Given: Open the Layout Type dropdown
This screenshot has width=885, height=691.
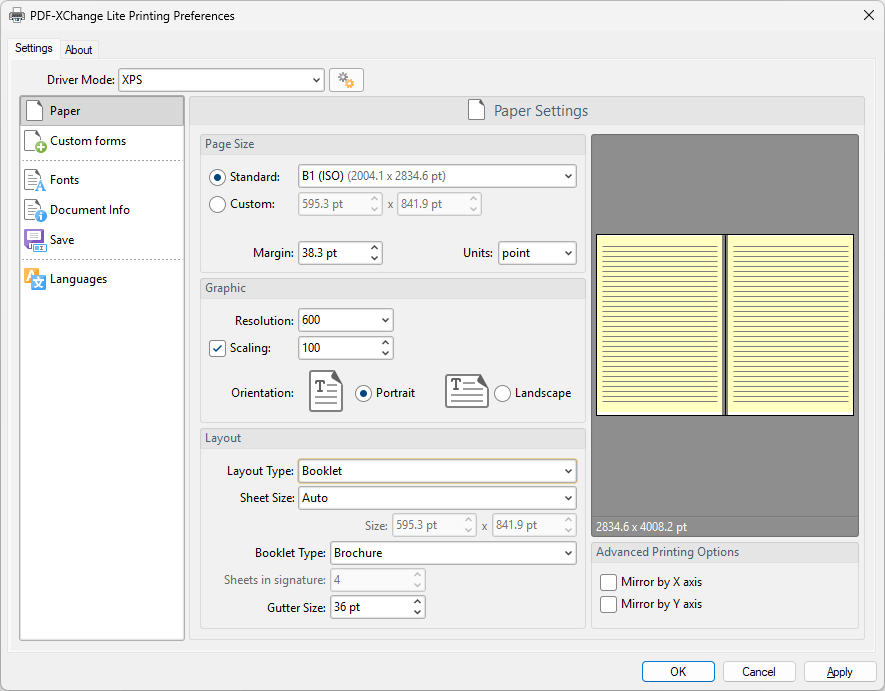Looking at the screenshot, I should [x=437, y=470].
